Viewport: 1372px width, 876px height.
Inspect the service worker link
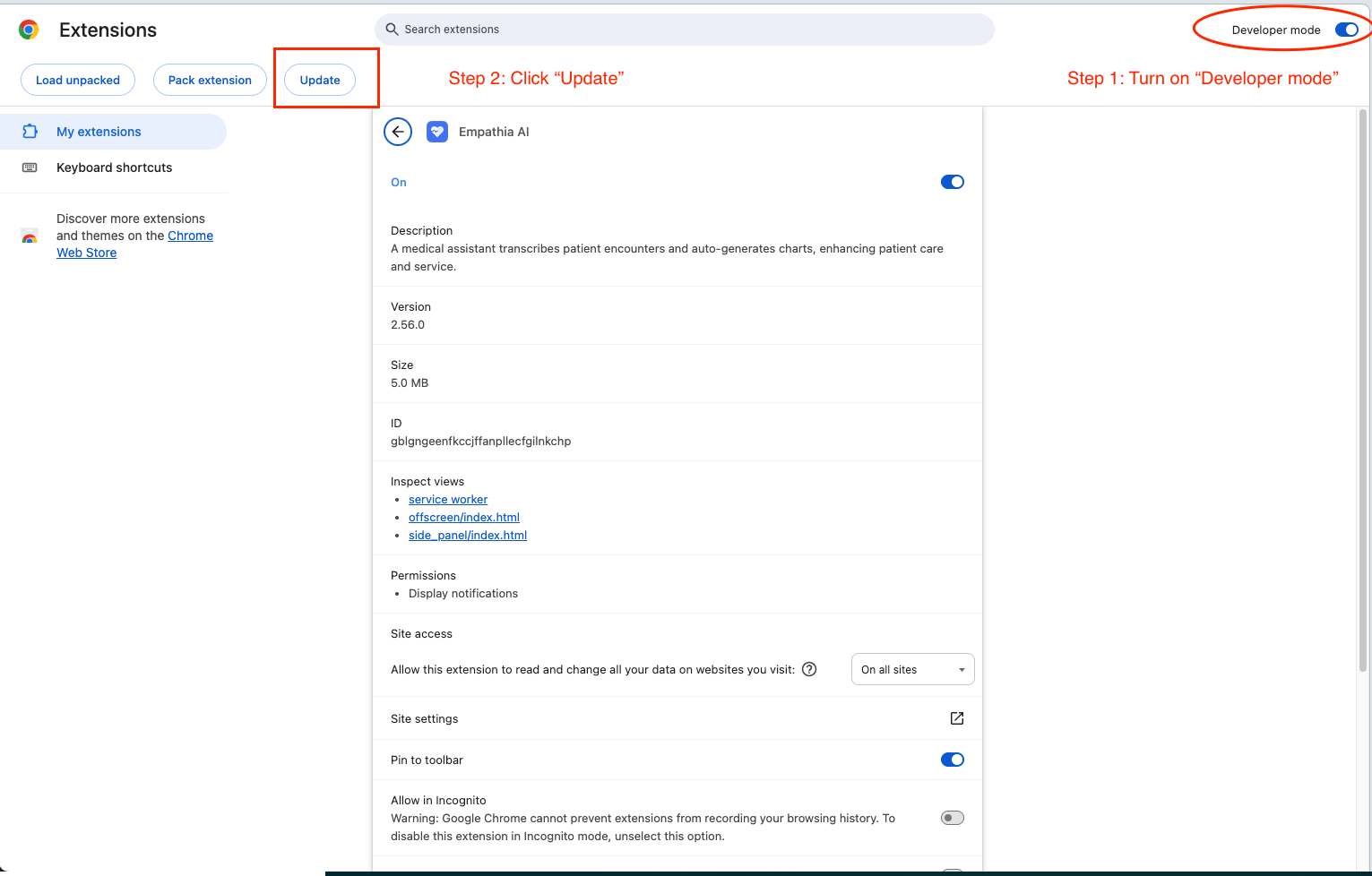448,500
